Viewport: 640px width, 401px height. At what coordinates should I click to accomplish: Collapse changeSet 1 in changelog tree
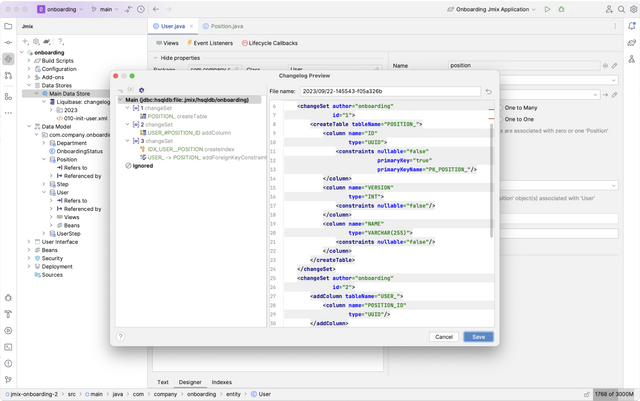coord(129,107)
